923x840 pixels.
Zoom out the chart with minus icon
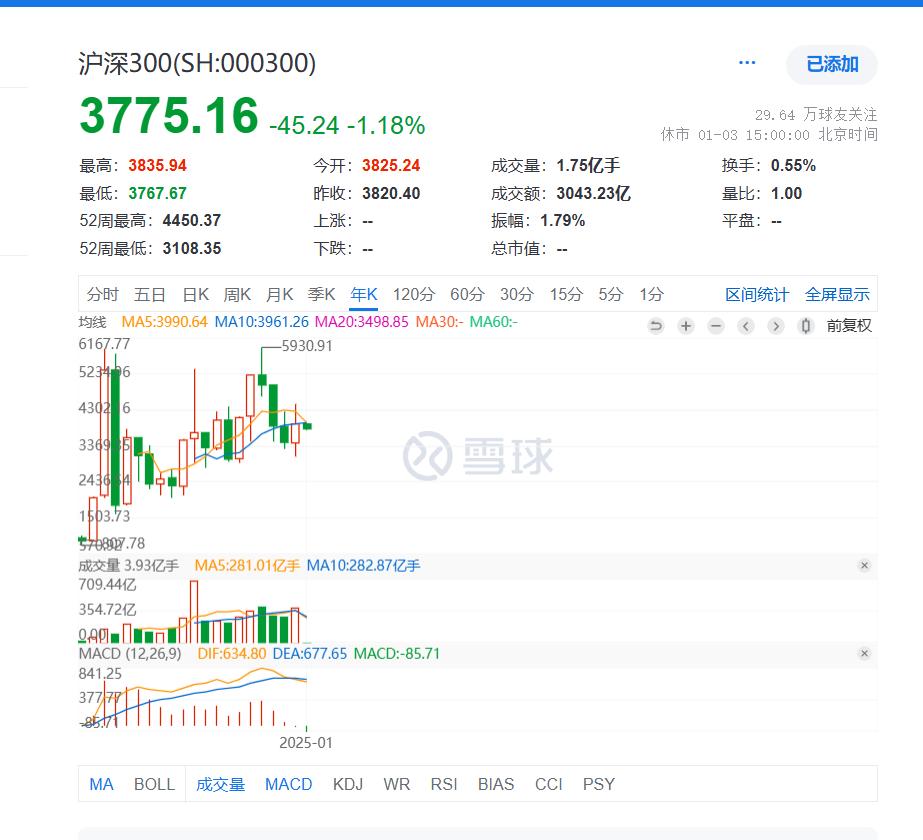716,326
